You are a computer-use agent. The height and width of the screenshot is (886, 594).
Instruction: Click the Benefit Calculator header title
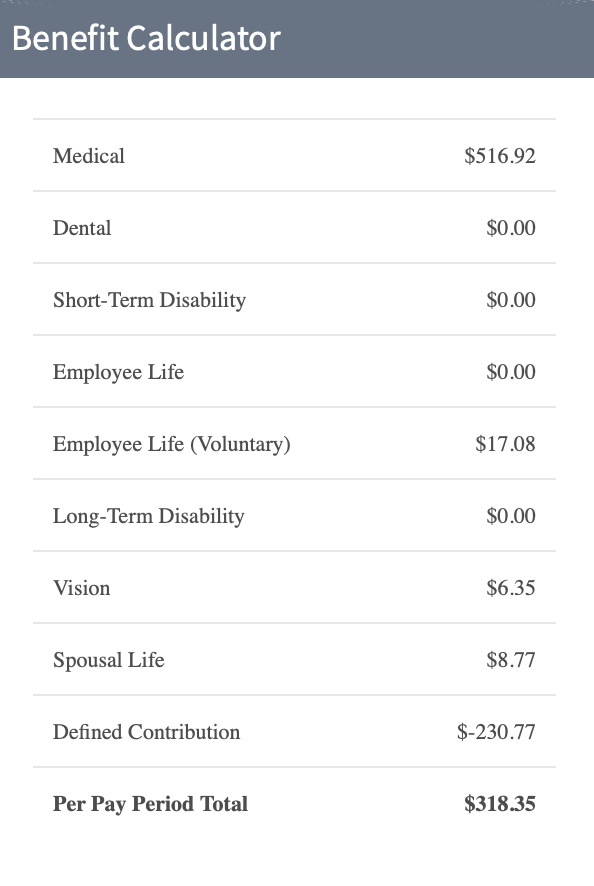146,38
